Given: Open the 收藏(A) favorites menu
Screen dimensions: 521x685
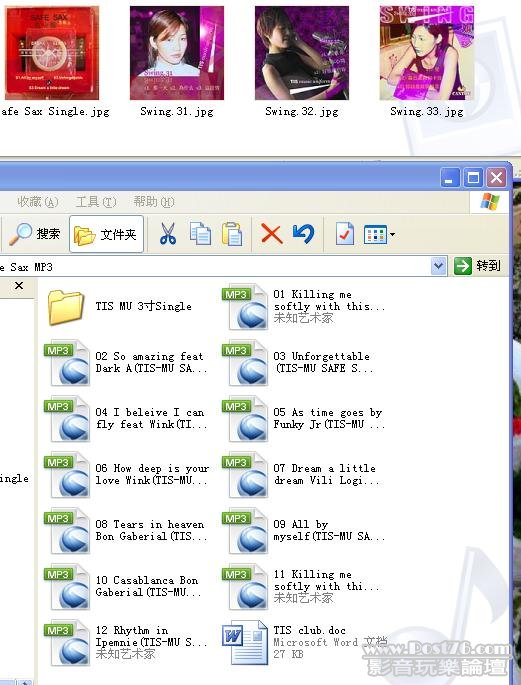Looking at the screenshot, I should 38,202.
